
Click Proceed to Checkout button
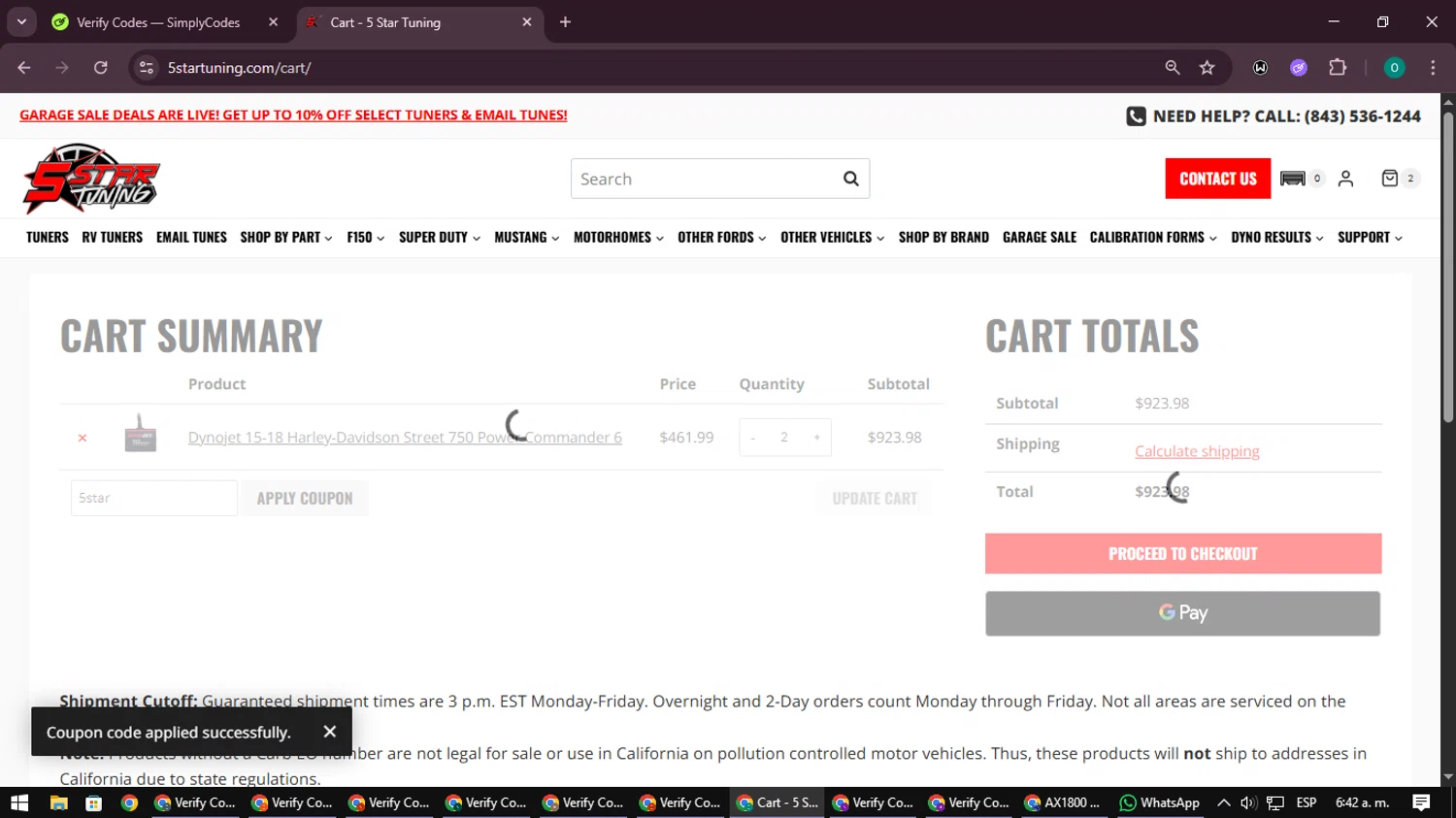click(x=1183, y=553)
